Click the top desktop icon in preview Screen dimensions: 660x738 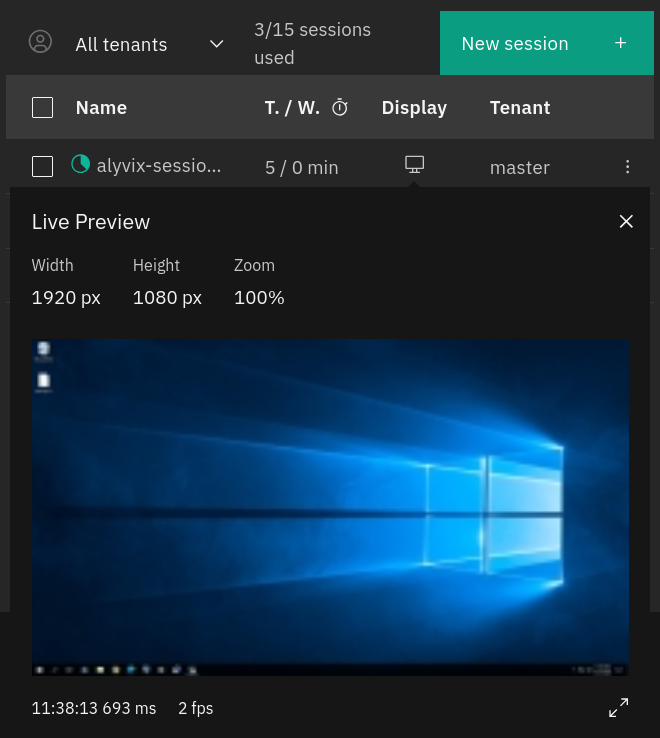(x=44, y=351)
